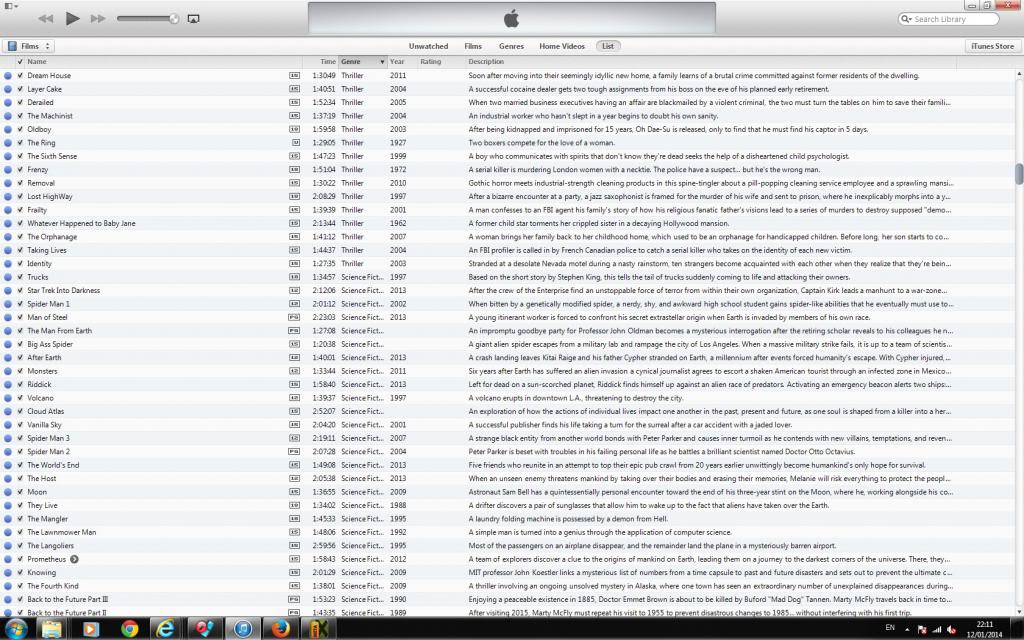
Task: Open the AirPlay output icon
Action: click(x=193, y=18)
